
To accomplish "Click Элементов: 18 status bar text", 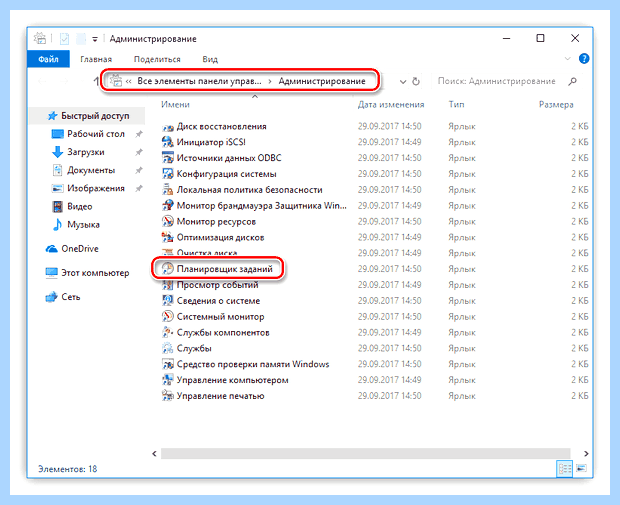I will click(68, 469).
